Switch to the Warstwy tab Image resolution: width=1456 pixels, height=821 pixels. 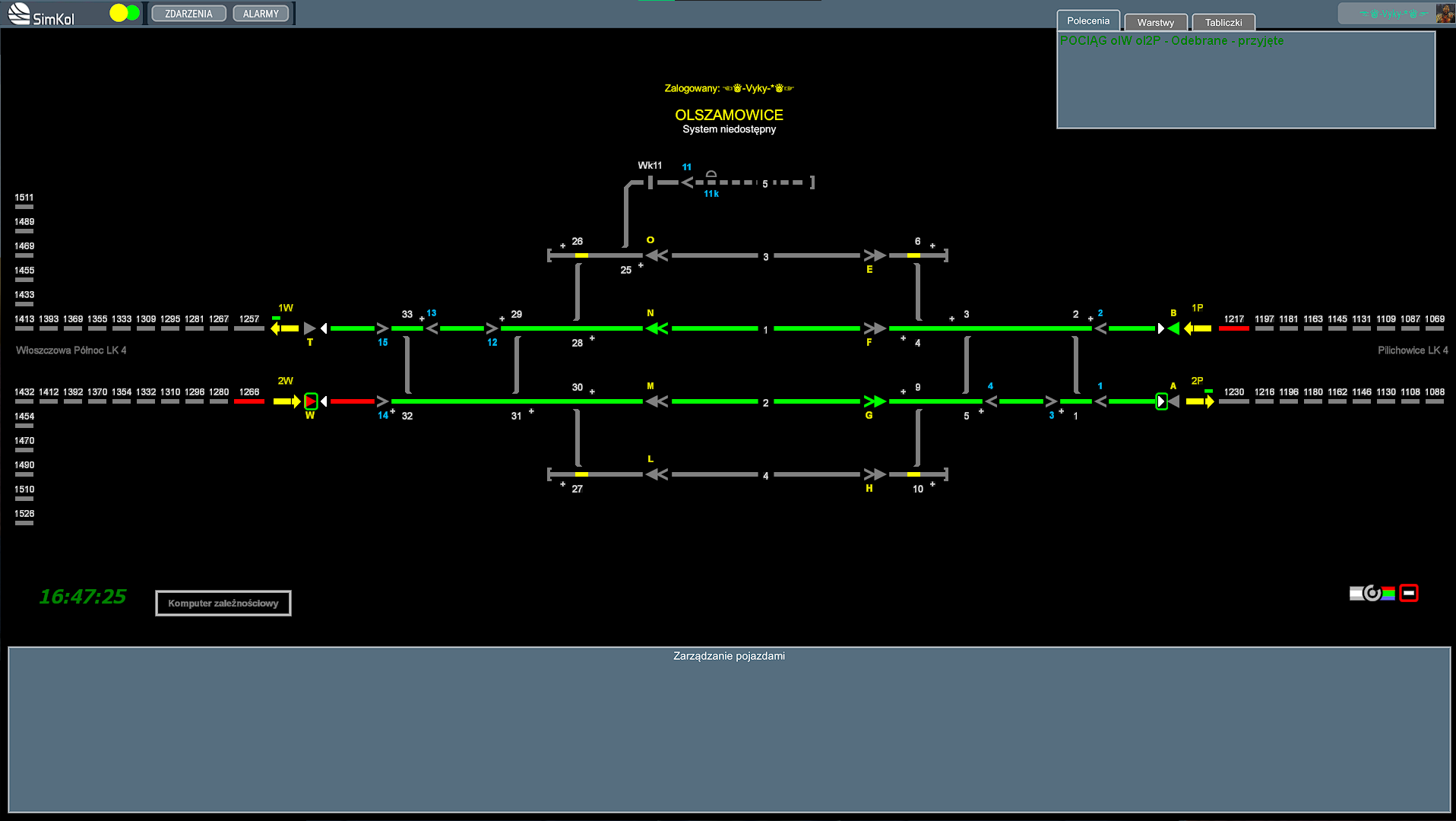pos(1155,22)
